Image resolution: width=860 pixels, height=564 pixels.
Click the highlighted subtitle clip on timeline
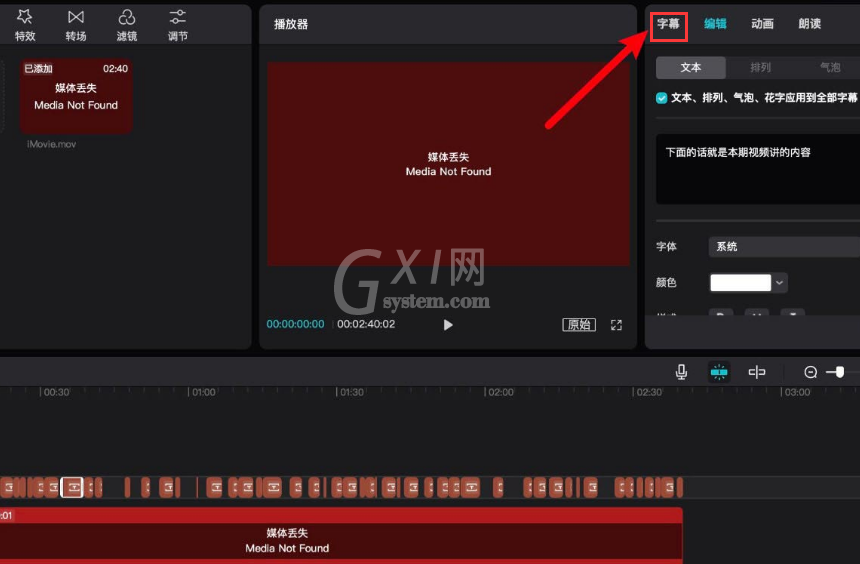point(72,487)
